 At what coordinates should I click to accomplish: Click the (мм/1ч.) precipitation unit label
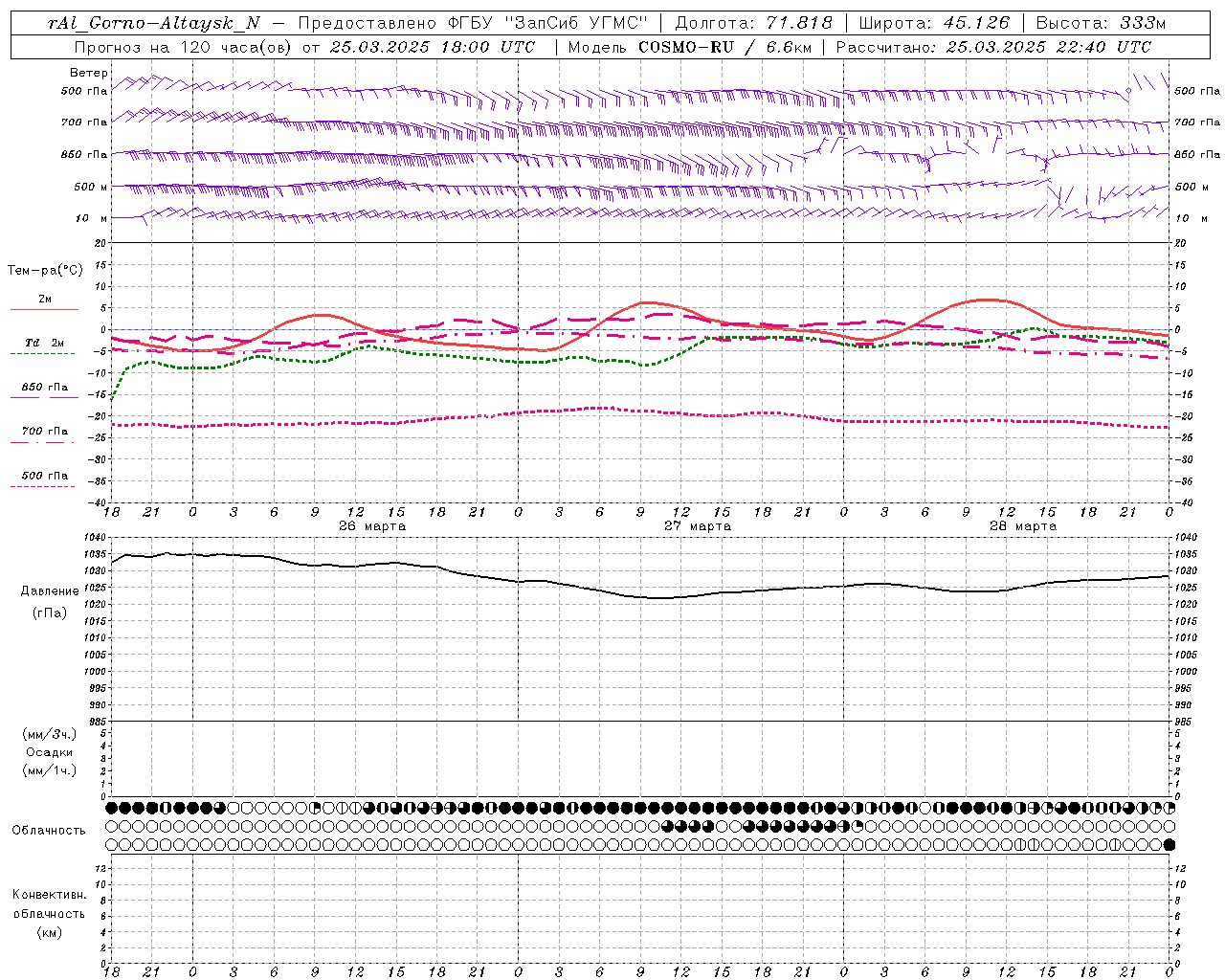click(x=49, y=770)
